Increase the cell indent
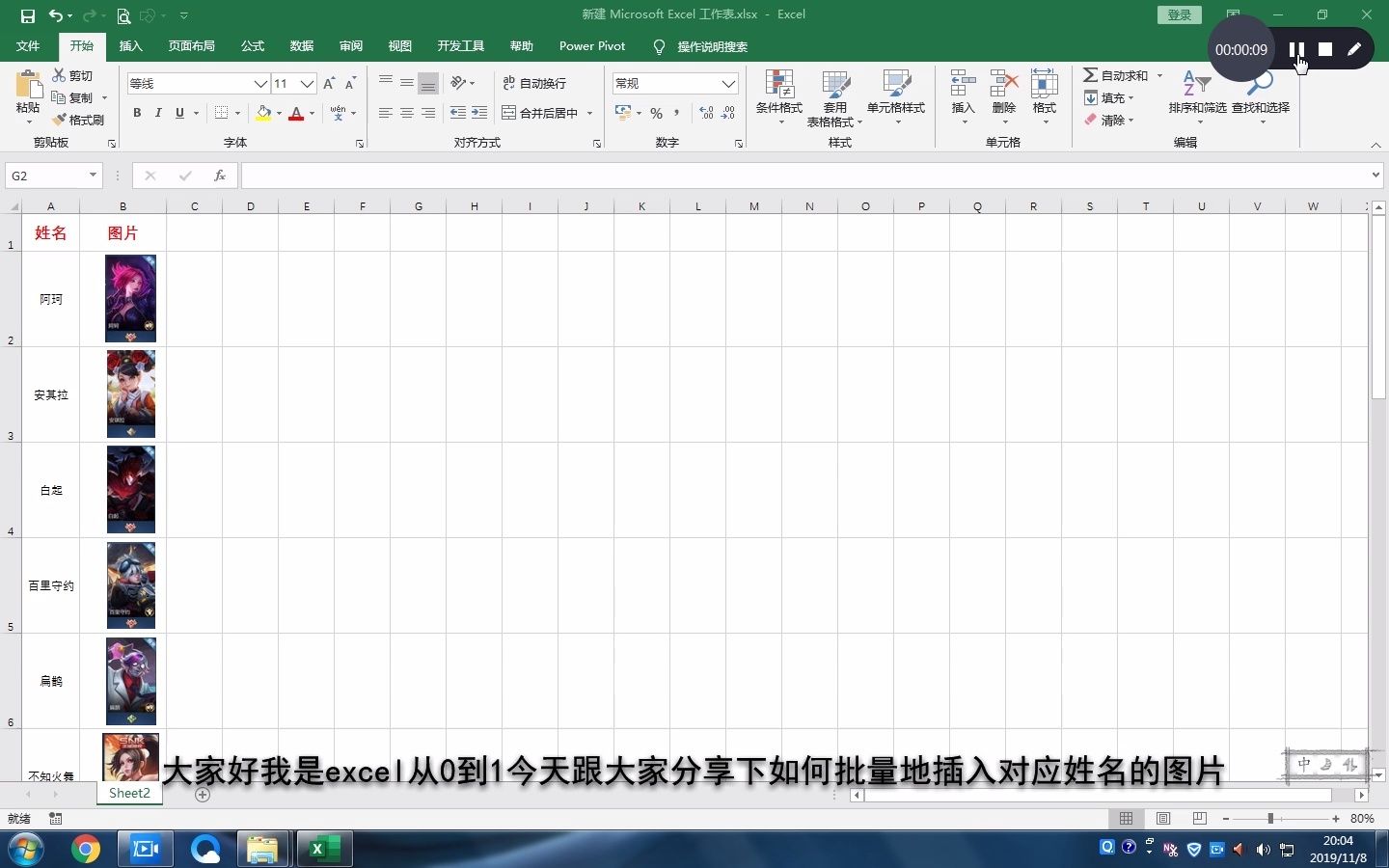The image size is (1389, 868). click(479, 113)
